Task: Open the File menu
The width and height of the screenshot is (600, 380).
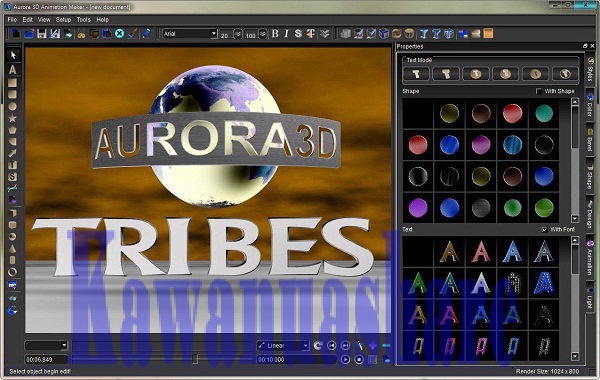Action: 12,20
